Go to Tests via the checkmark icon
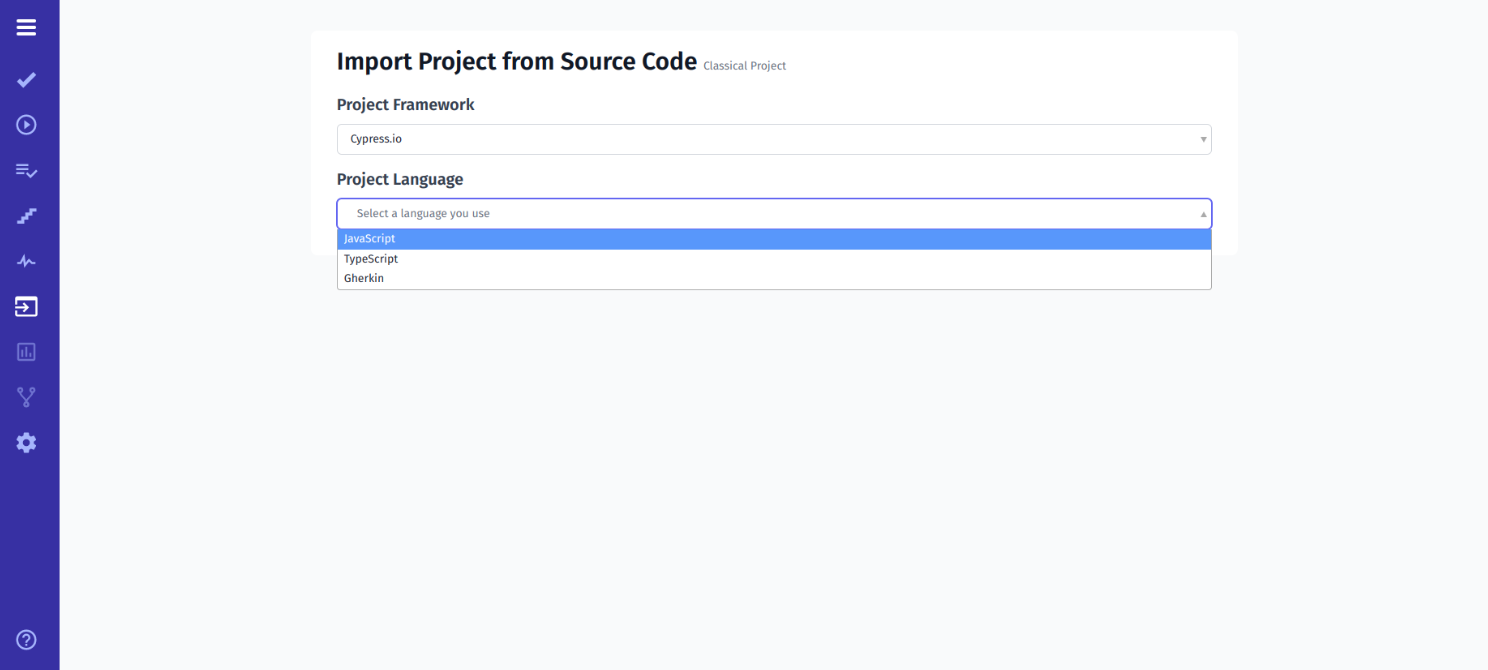Viewport: 1488px width, 670px height. 27,79
